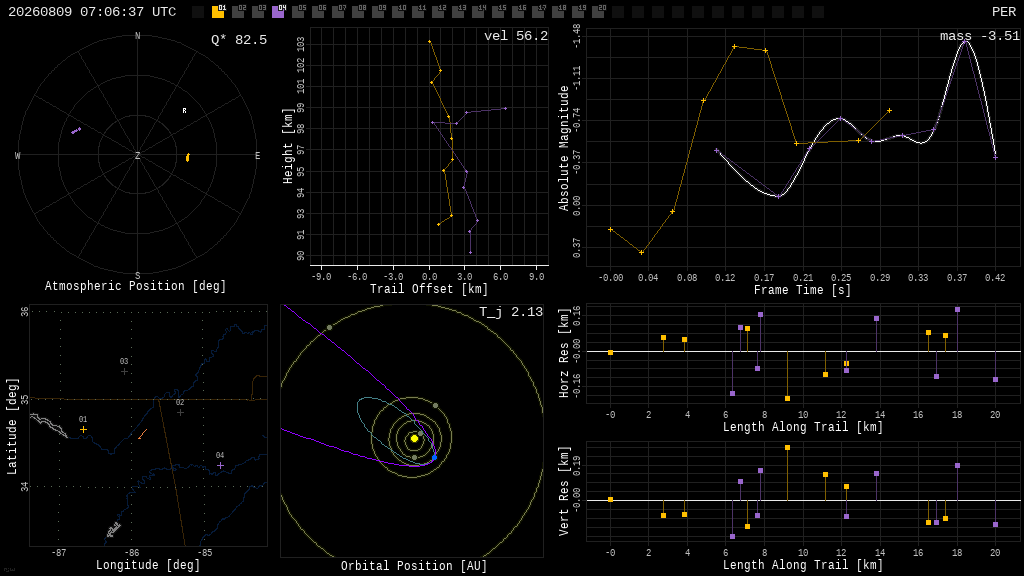This screenshot has width=1024, height=576.
Task: Toggle the gray station 02 square
Action: (x=238, y=12)
